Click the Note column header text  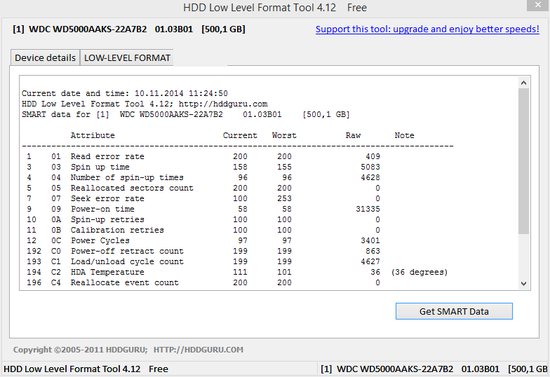pyautogui.click(x=404, y=135)
